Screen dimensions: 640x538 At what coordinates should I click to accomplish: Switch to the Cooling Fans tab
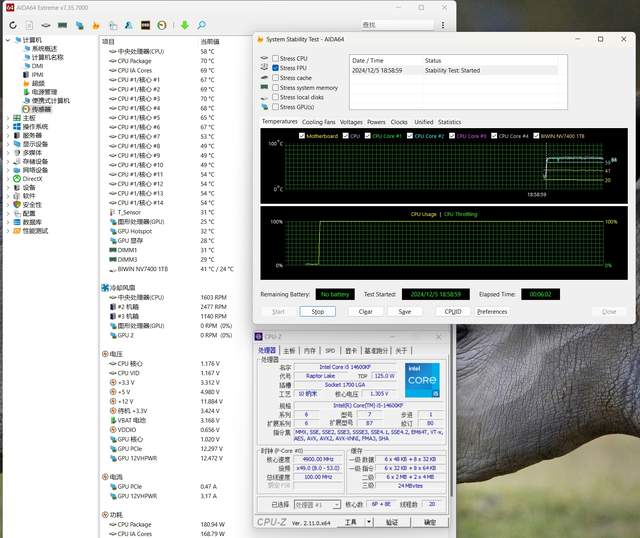(x=320, y=122)
